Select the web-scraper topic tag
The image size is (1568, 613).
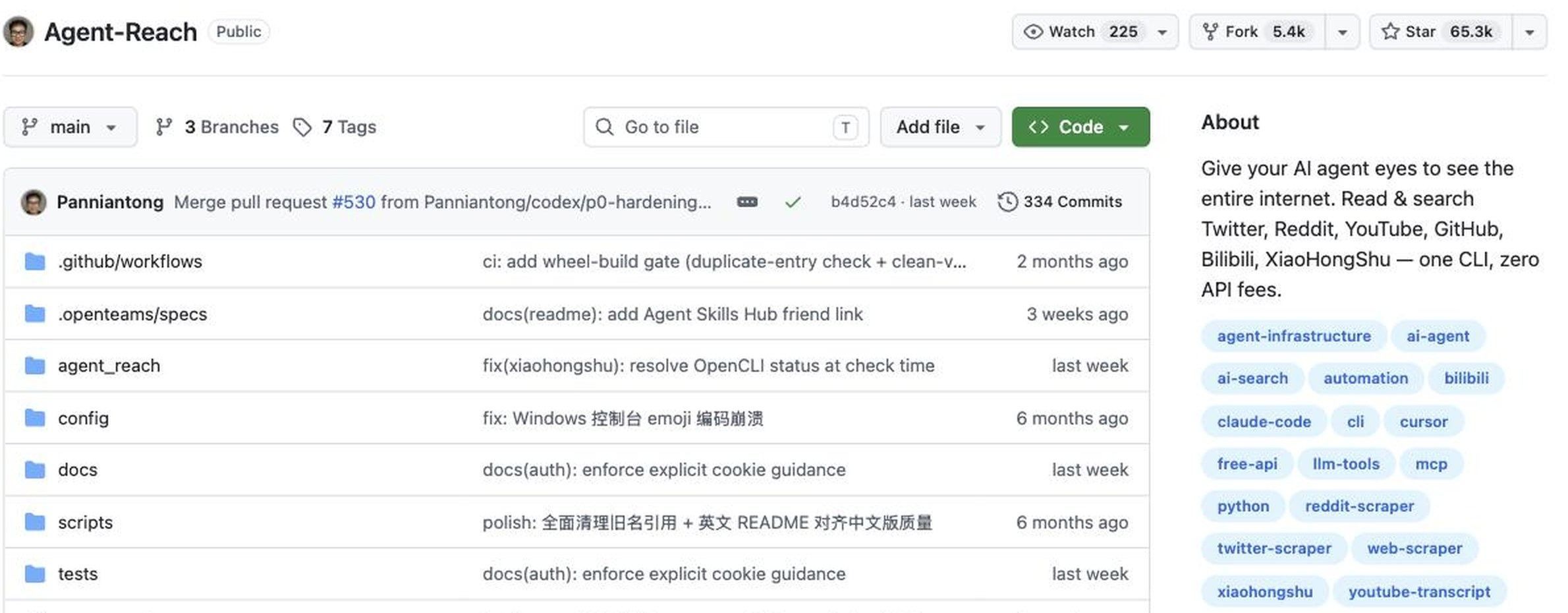tap(1414, 548)
